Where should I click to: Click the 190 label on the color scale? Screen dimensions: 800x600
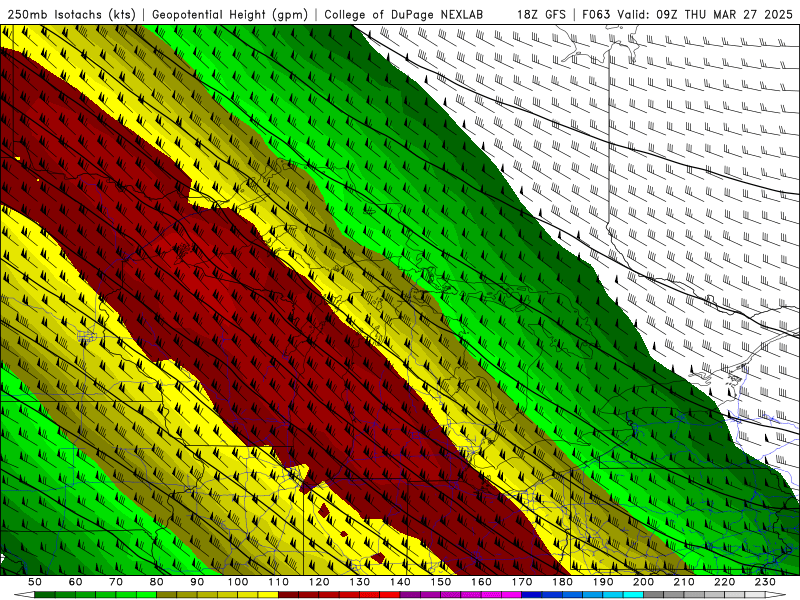(x=603, y=582)
